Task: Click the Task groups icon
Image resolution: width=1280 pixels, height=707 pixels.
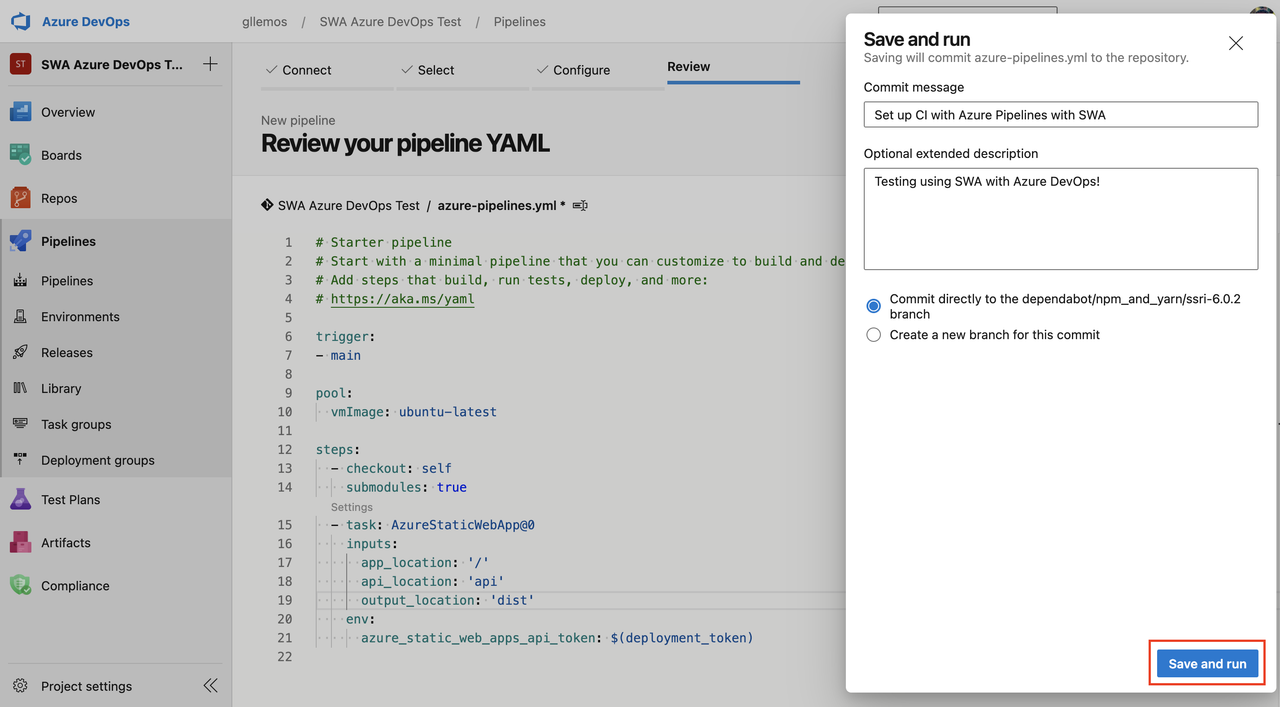Action: [20, 424]
